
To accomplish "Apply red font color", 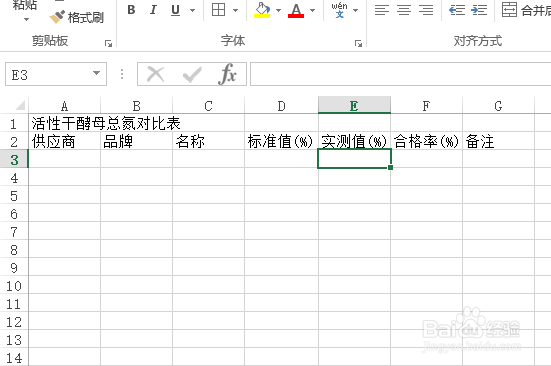I will [x=296, y=10].
